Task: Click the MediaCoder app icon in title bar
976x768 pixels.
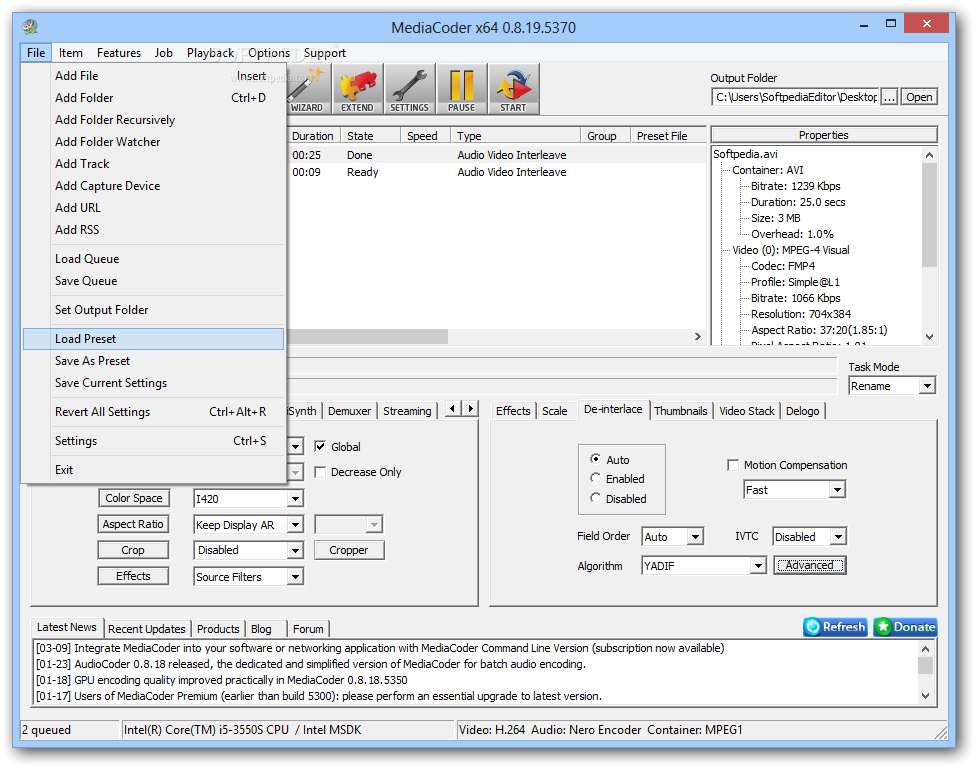Action: 30,27
